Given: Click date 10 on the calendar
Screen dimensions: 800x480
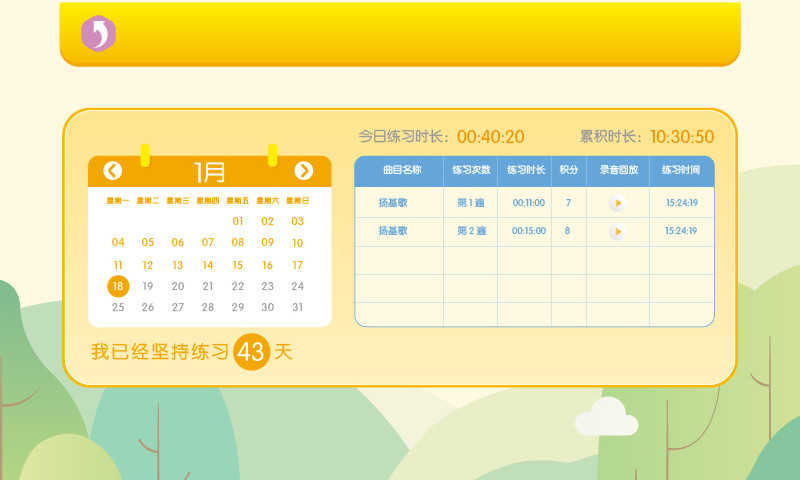Looking at the screenshot, I should 297,243.
